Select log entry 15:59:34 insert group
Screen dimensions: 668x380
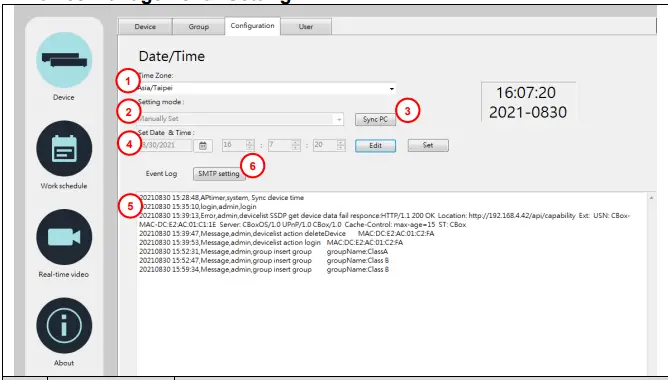[264, 270]
